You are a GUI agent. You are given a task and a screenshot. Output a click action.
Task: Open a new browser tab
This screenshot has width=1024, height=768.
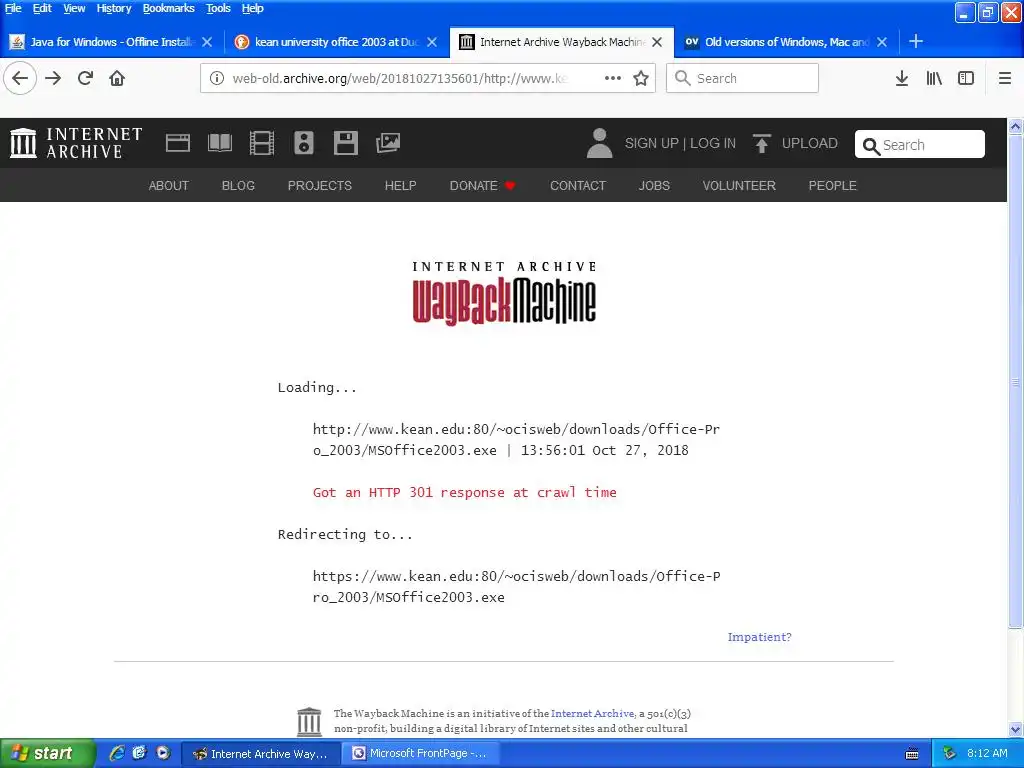(916, 41)
